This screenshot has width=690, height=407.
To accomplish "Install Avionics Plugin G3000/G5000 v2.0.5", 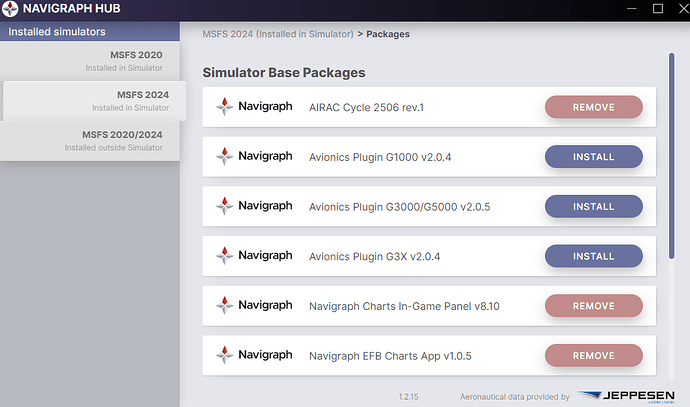I will [x=593, y=206].
